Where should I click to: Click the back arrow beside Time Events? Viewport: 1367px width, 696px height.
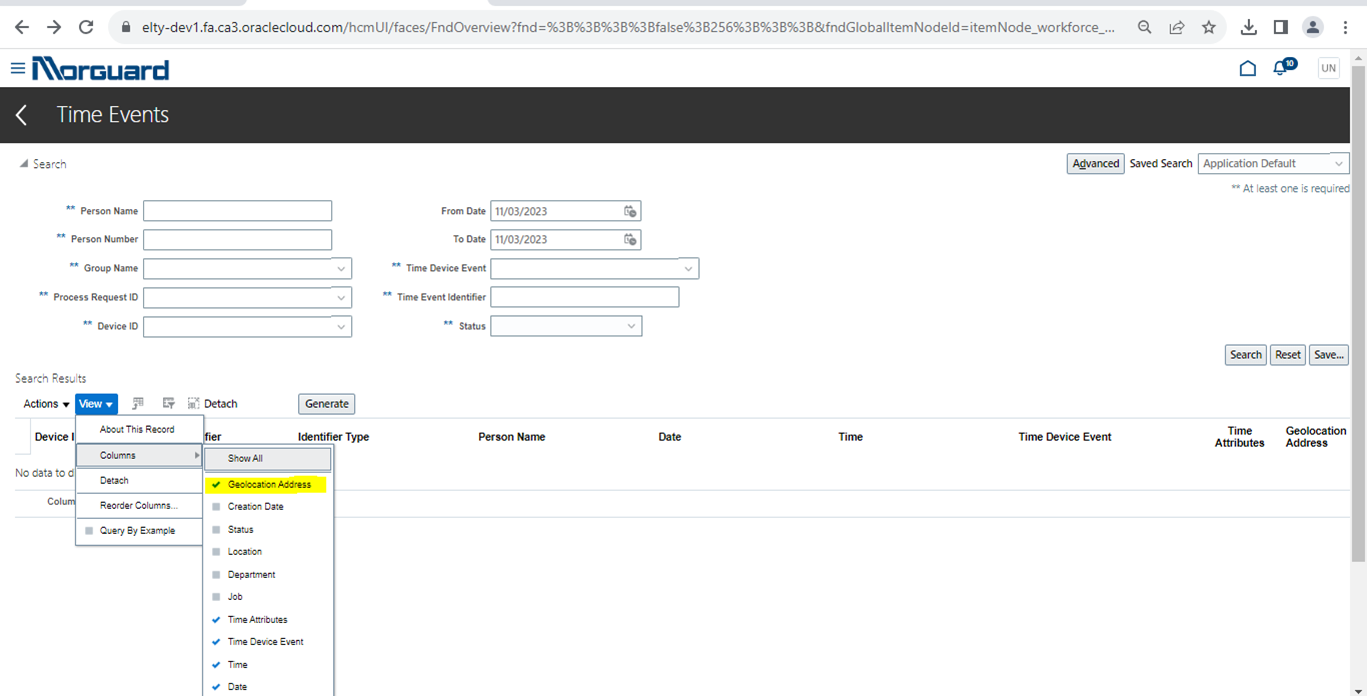[22, 115]
